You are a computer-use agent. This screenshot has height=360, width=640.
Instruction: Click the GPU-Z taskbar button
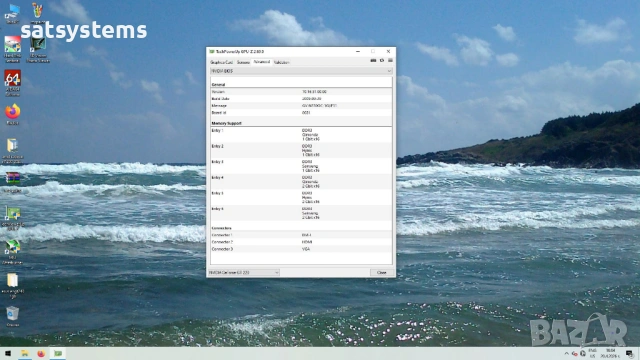[x=58, y=353]
